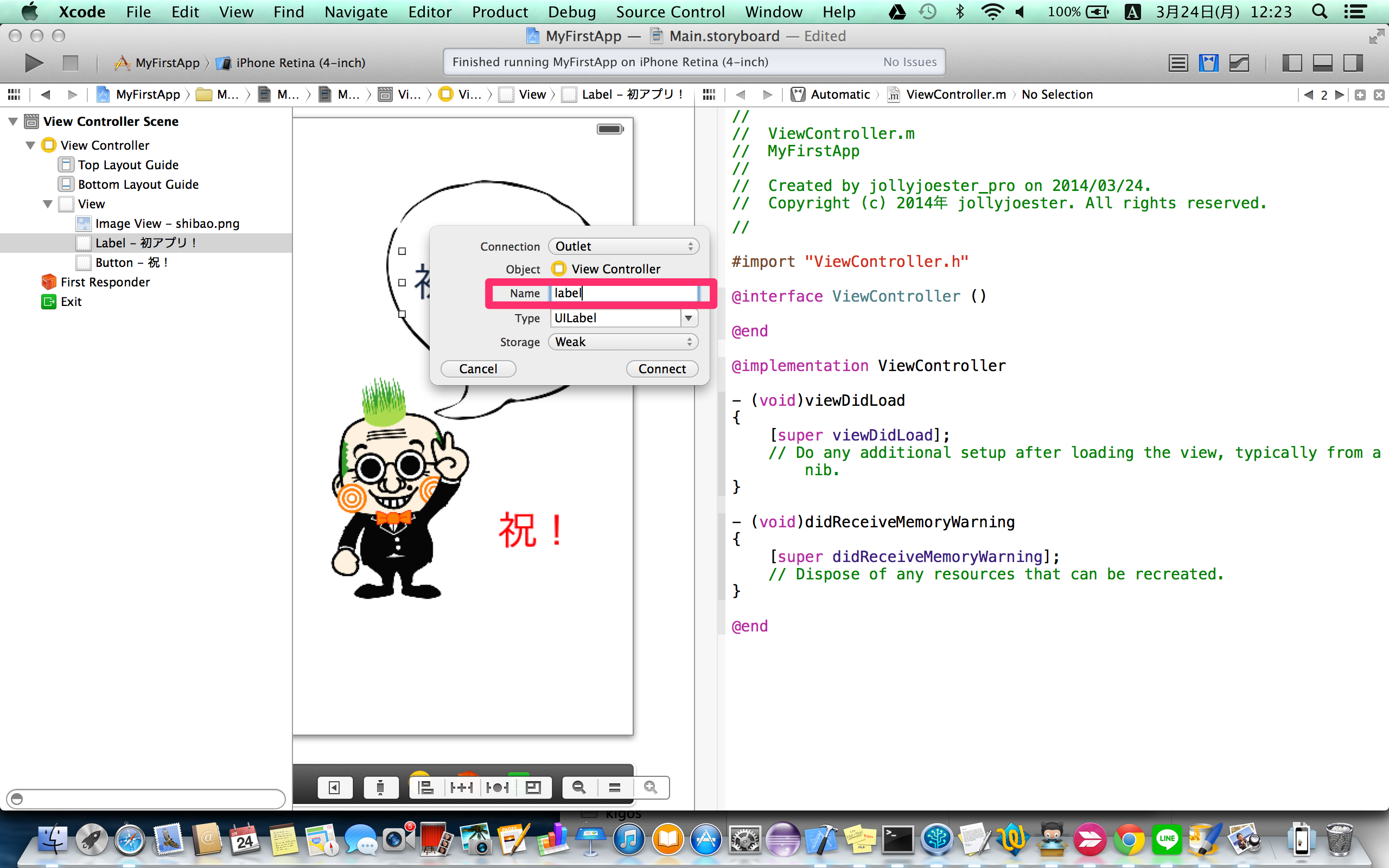Toggle the Debug area visibility
Image resolution: width=1389 pixels, height=868 pixels.
click(1322, 62)
